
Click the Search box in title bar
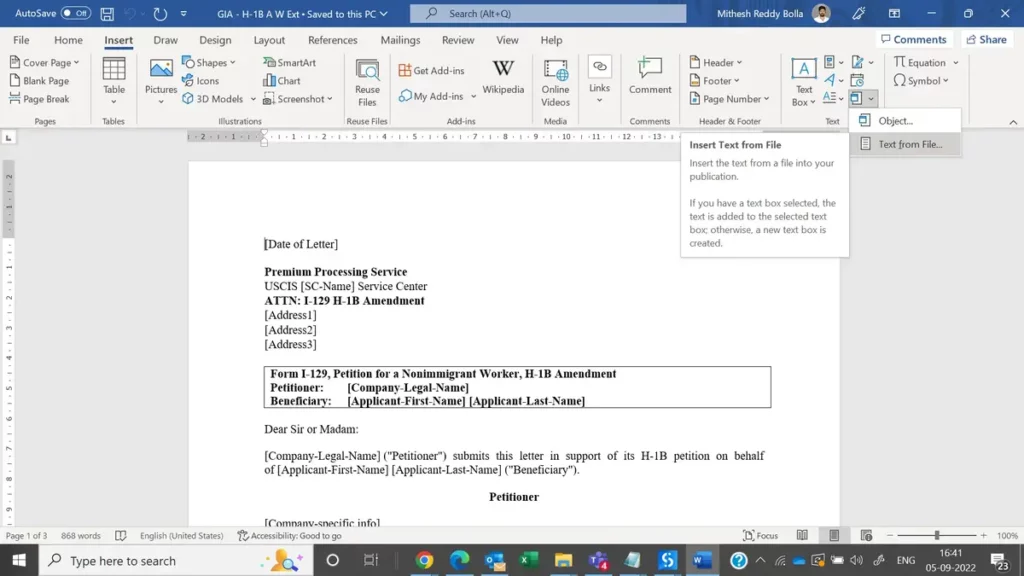coord(548,13)
